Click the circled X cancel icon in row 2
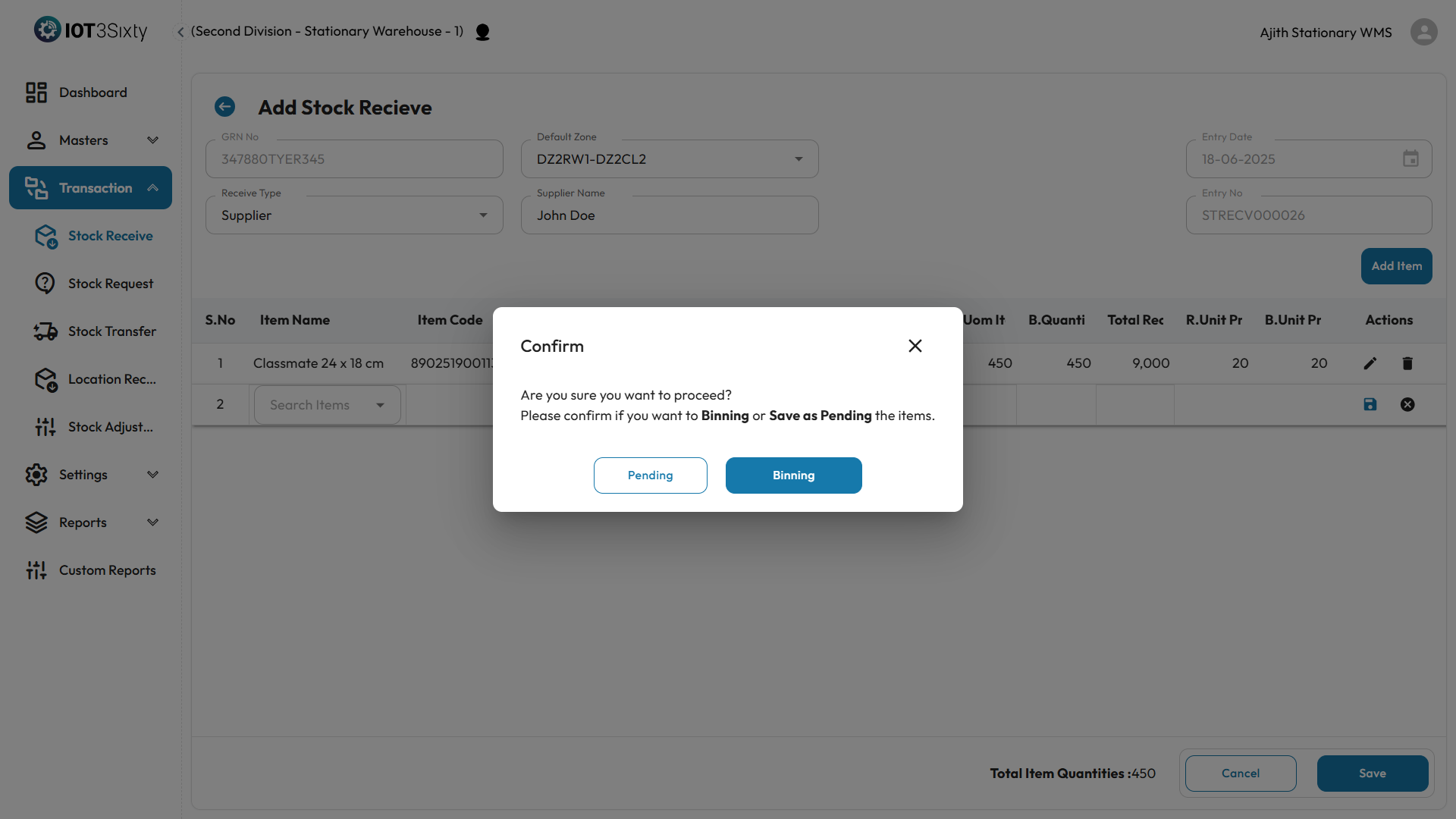Viewport: 1456px width, 819px height. click(x=1407, y=404)
